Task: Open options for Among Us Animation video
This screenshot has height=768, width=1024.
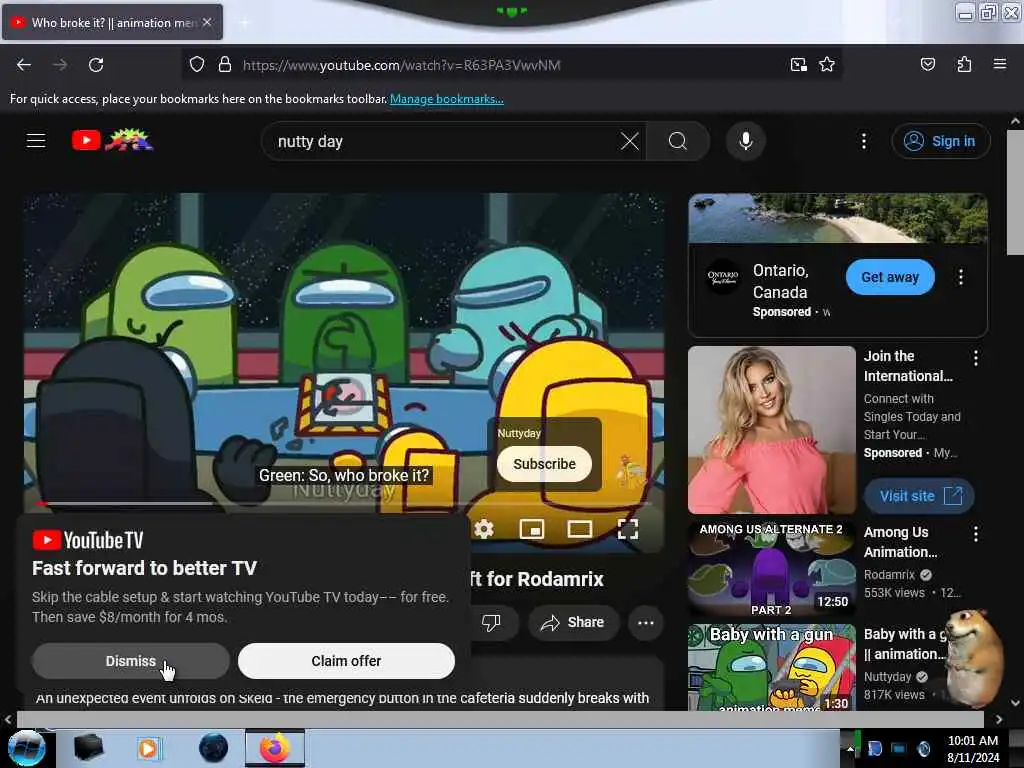Action: (x=975, y=534)
